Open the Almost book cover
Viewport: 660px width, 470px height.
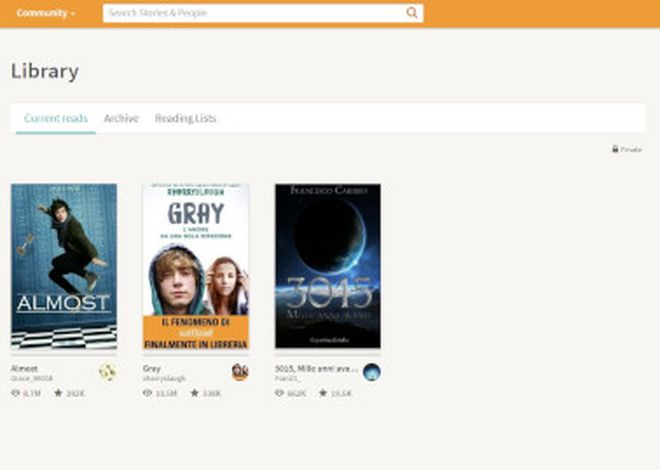pyautogui.click(x=64, y=266)
